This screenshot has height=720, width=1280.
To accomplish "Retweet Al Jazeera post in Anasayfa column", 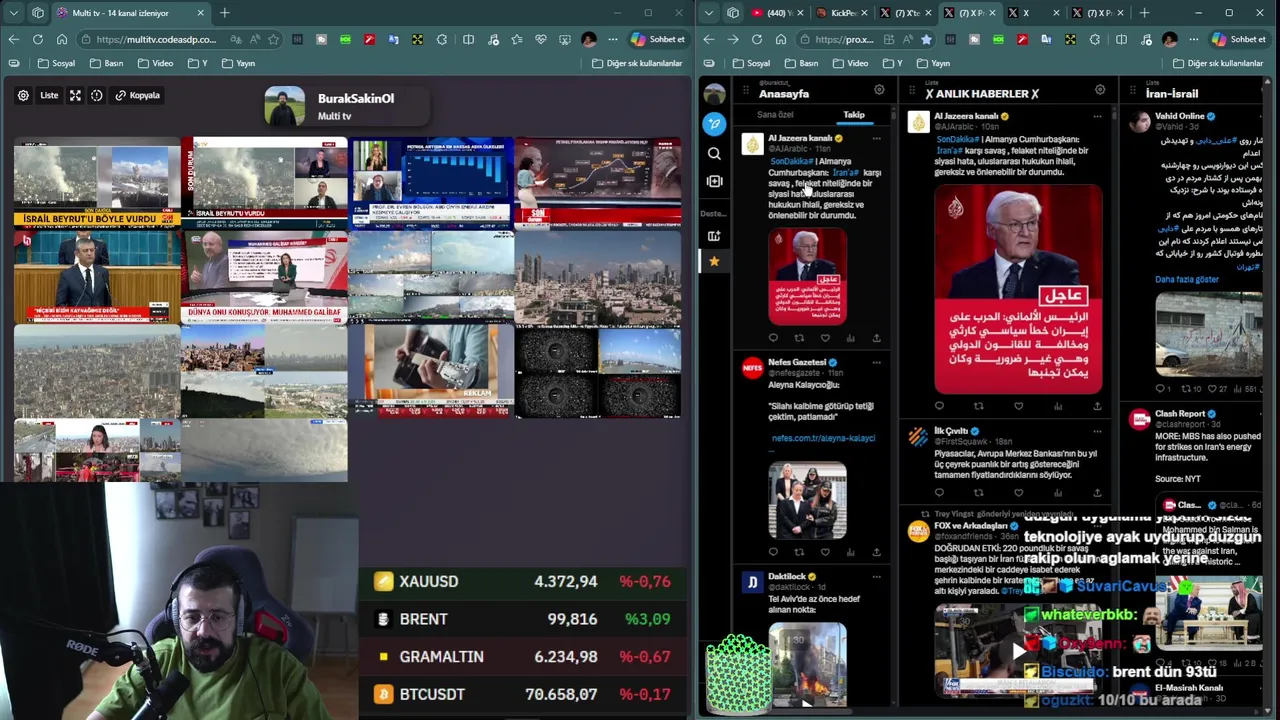I will pyautogui.click(x=799, y=338).
